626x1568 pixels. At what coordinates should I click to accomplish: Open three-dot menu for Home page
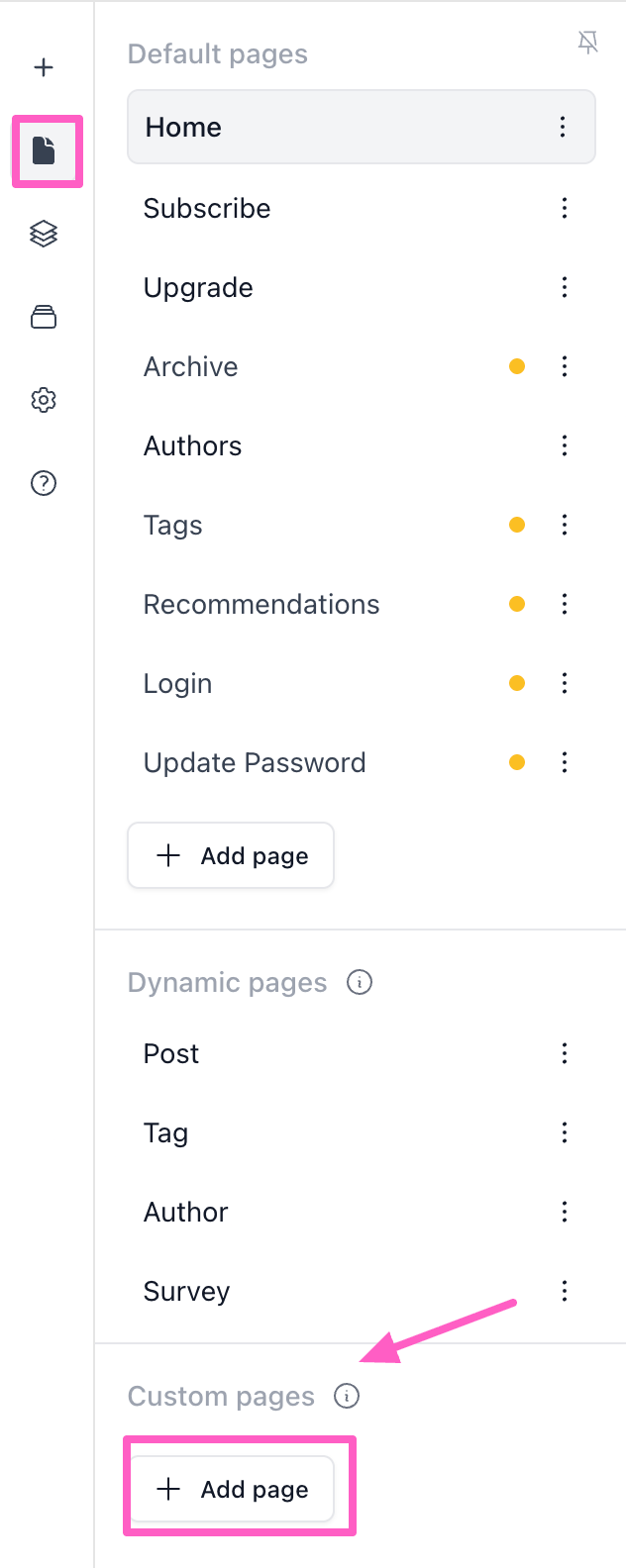[563, 127]
